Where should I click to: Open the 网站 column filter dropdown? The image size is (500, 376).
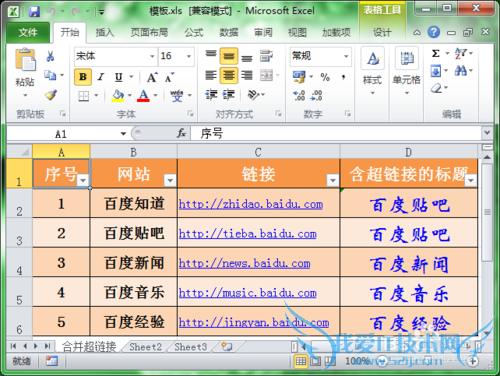coord(170,180)
